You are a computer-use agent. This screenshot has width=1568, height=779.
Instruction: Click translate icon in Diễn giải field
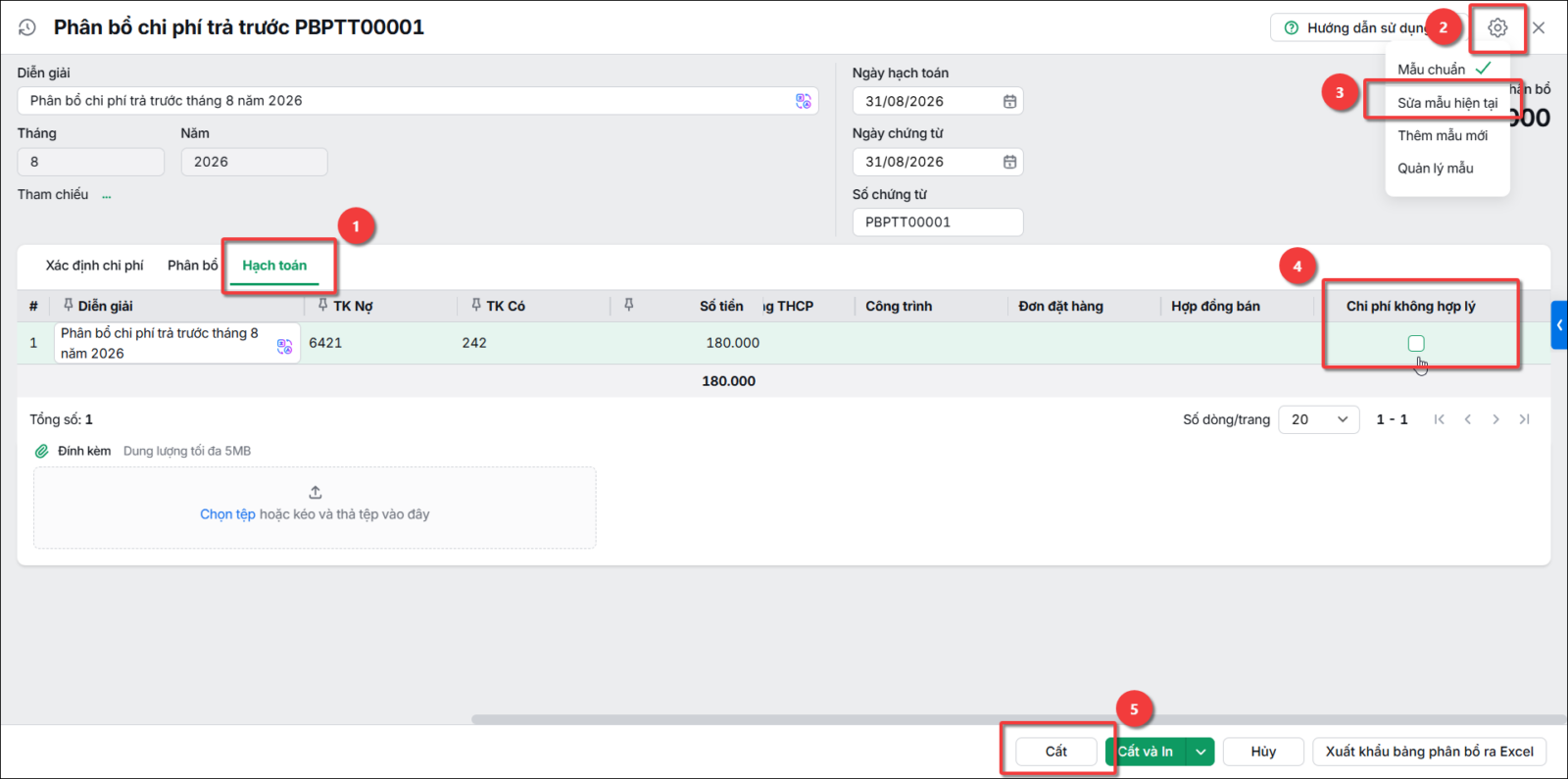pos(804,101)
